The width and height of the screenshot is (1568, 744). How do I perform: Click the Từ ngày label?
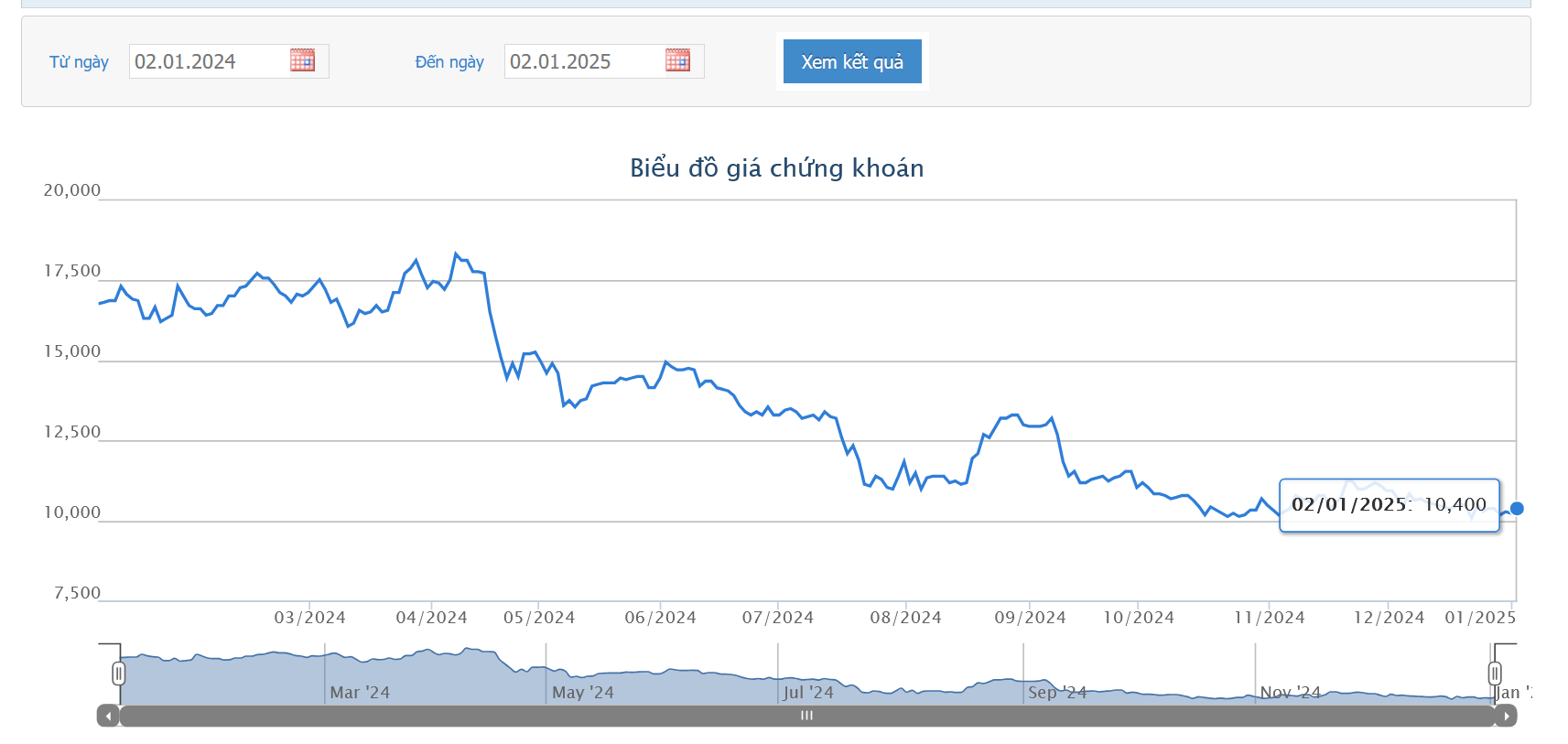point(79,62)
